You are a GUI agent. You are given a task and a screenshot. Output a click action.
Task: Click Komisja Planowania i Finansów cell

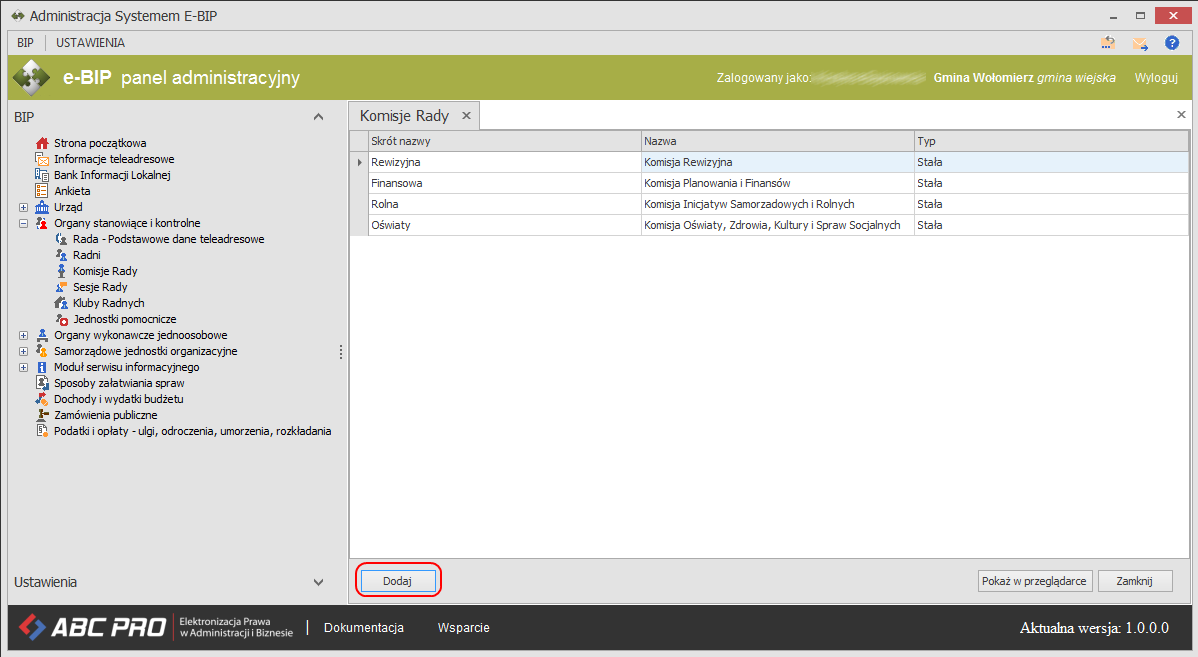(778, 183)
